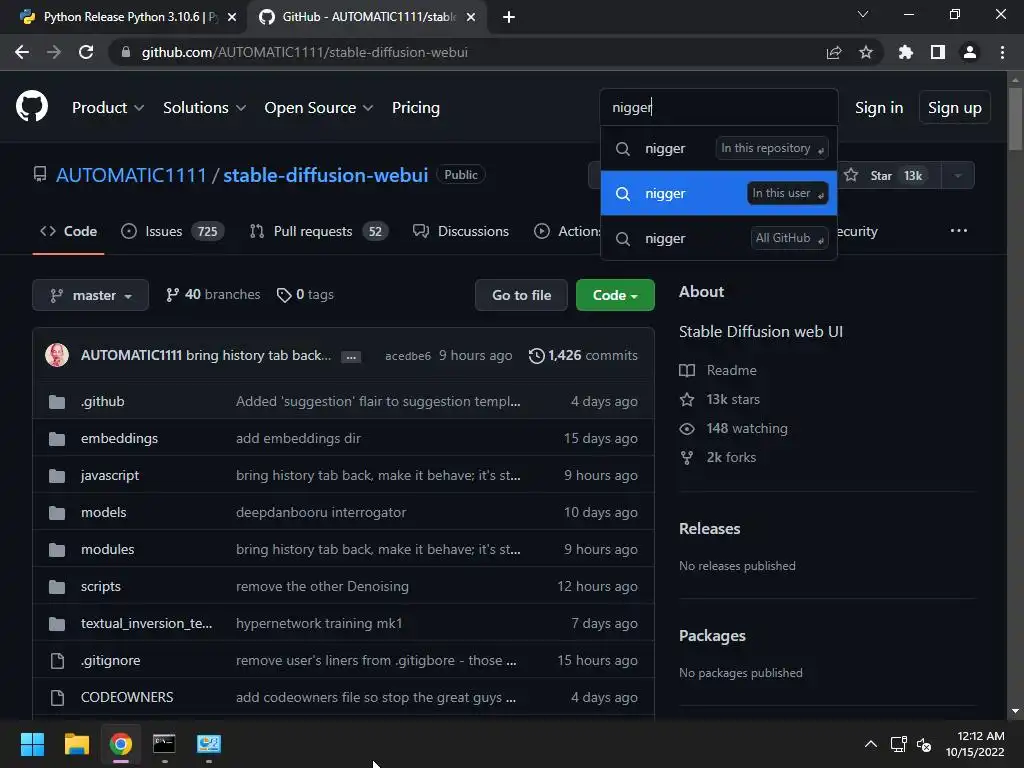Click the page vertical scrollbar thumb
The height and width of the screenshot is (768, 1024).
click(1015, 119)
